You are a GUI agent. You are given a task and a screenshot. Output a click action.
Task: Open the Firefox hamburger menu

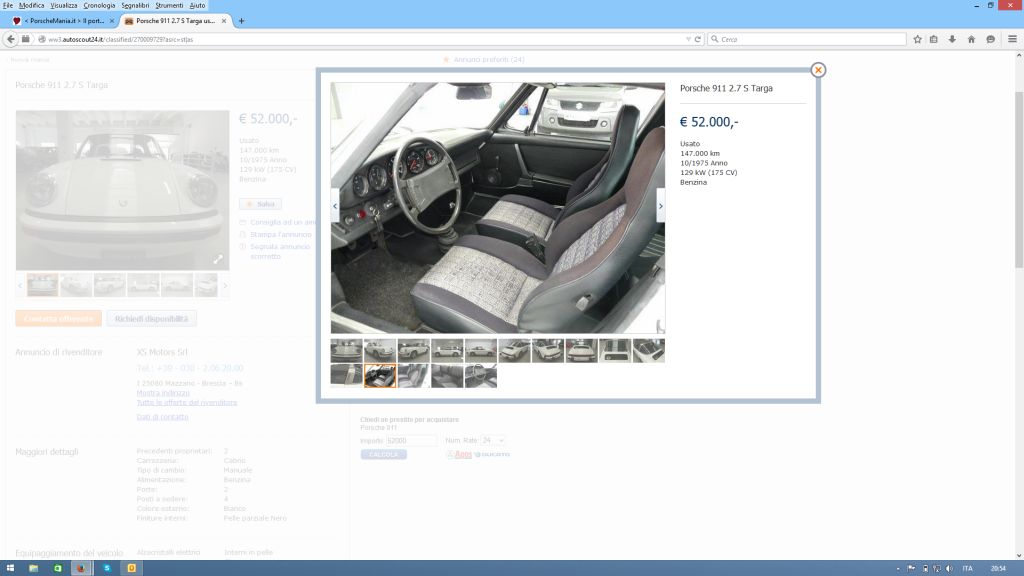(1012, 39)
